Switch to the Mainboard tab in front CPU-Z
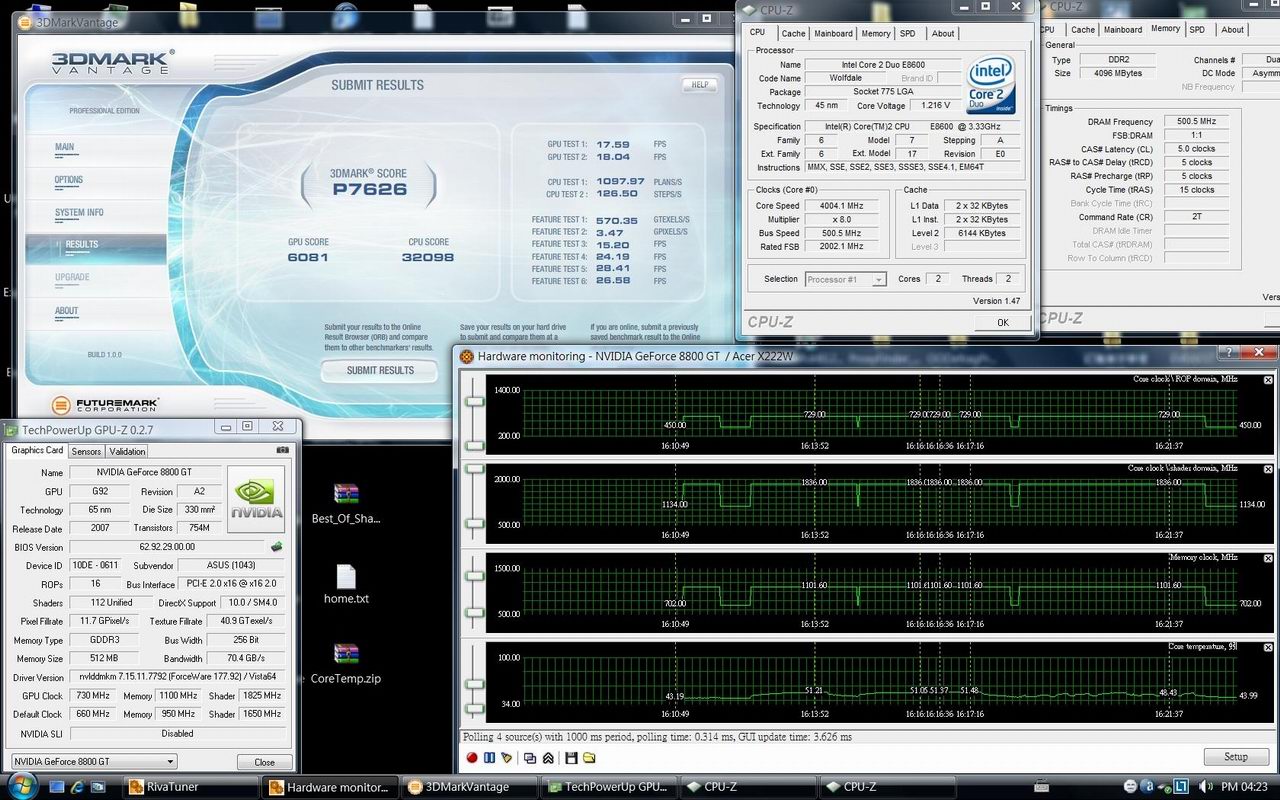The width and height of the screenshot is (1280, 800). coord(833,33)
